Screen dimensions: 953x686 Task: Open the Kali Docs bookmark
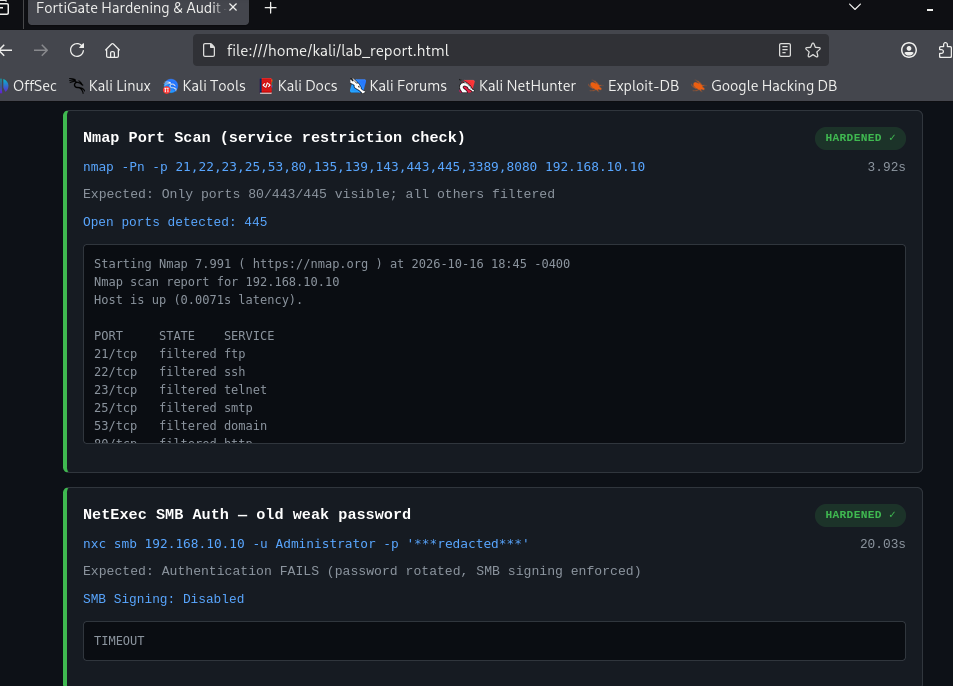[298, 86]
